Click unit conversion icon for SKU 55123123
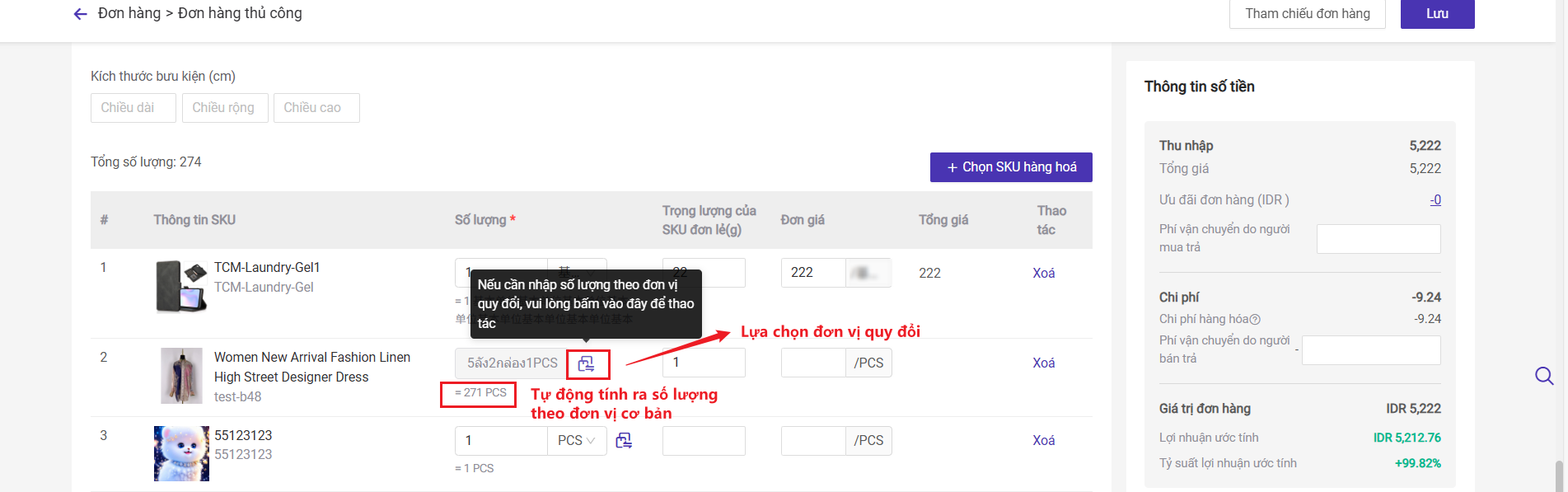Image resolution: width=1568 pixels, height=492 pixels. point(624,441)
